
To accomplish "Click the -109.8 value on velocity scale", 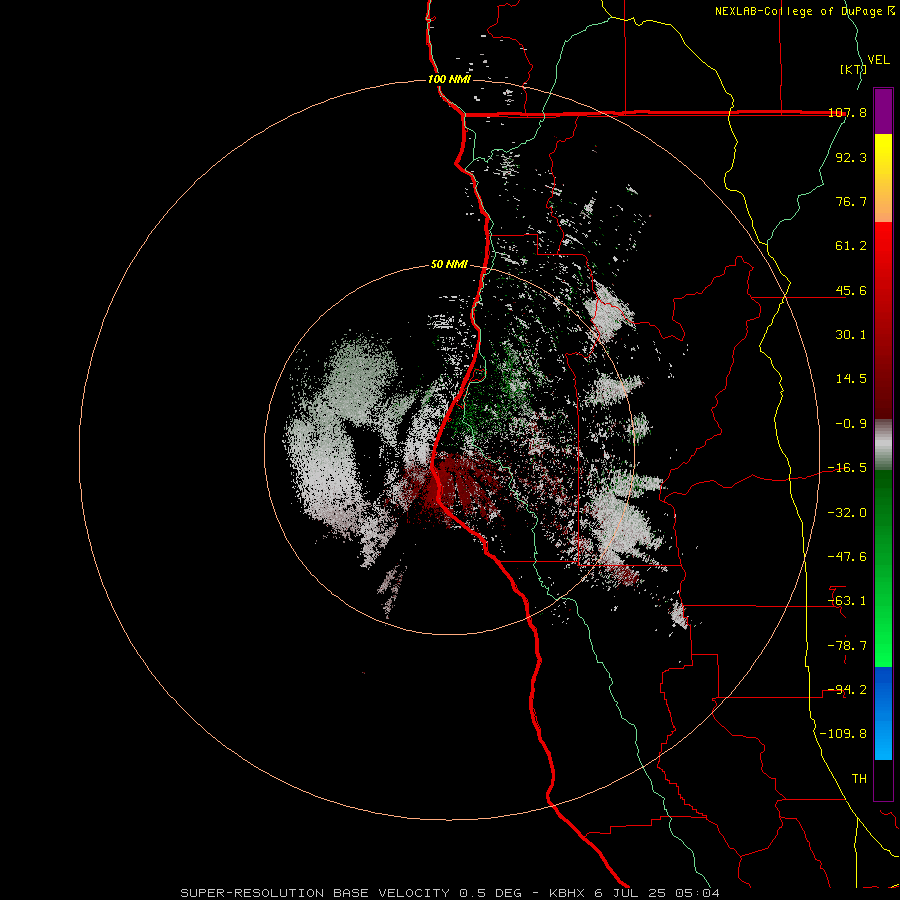I will pyautogui.click(x=843, y=734).
